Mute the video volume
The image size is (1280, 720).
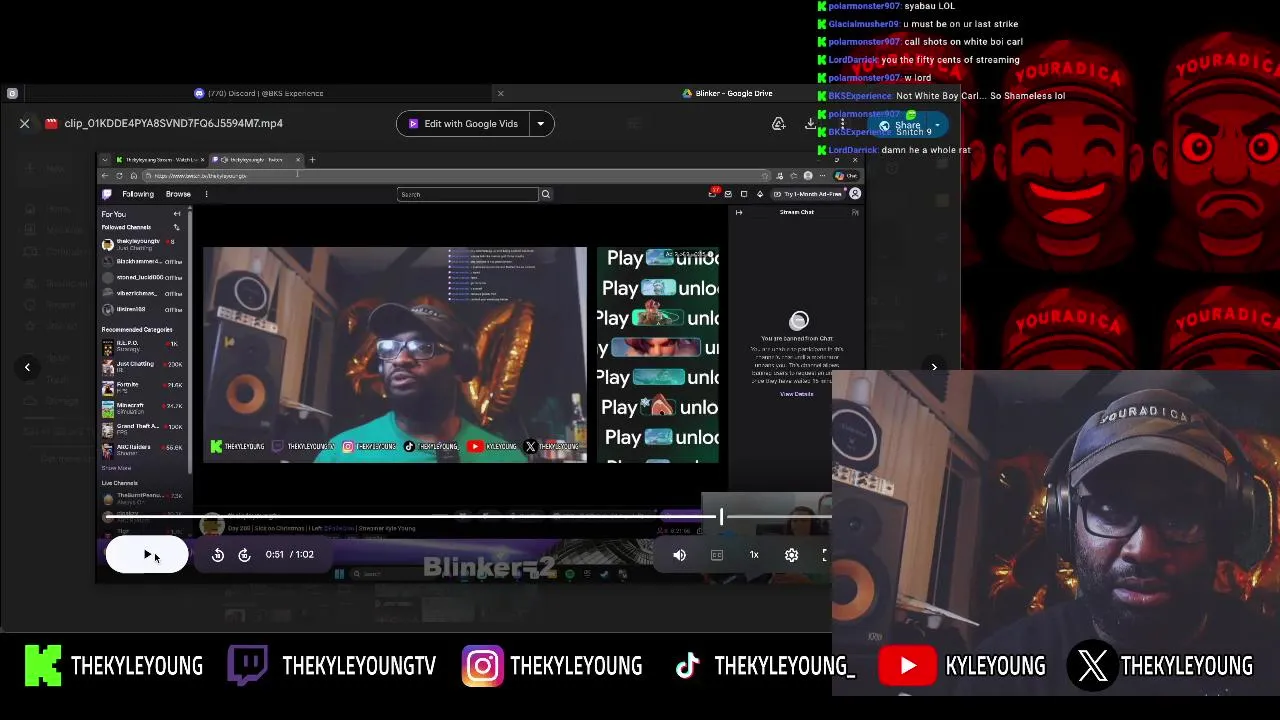click(x=680, y=555)
